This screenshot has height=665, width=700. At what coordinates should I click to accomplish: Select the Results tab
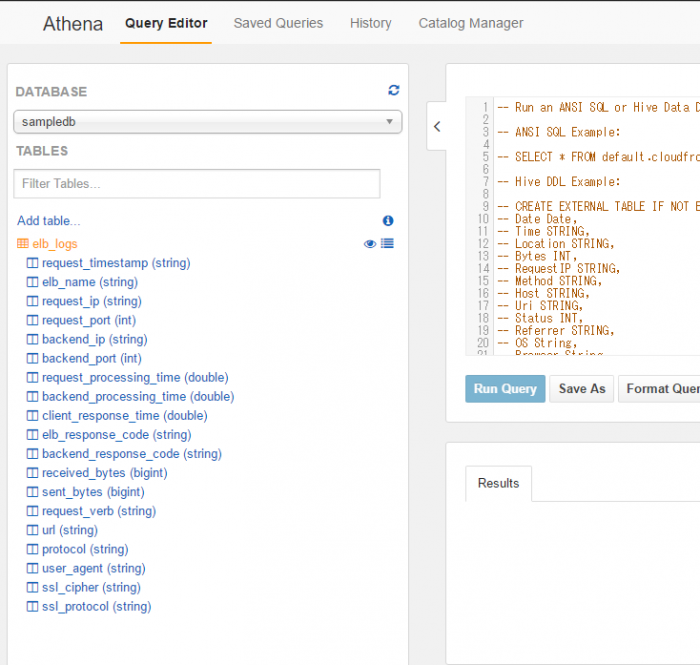(498, 483)
